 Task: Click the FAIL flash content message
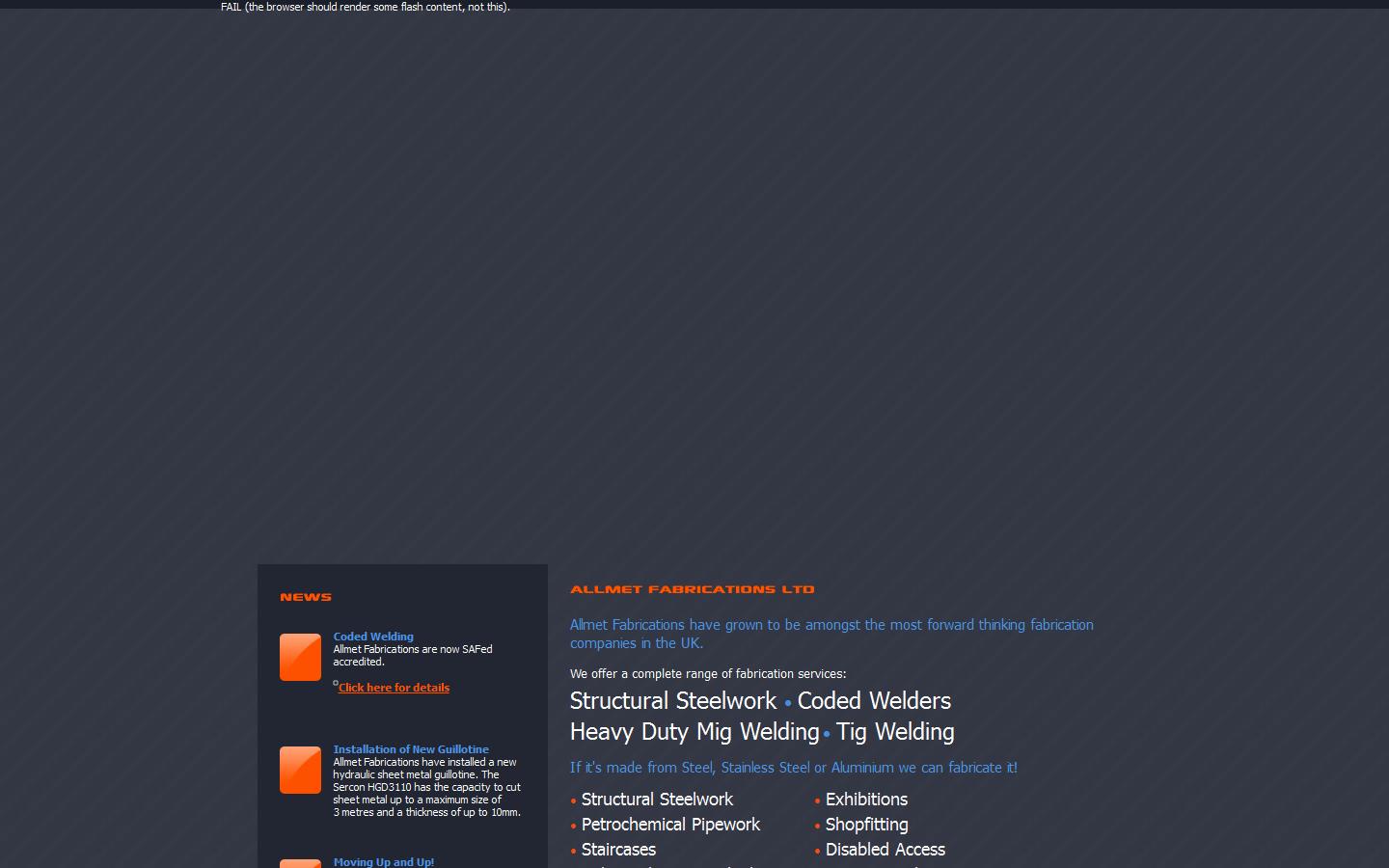[365, 7]
